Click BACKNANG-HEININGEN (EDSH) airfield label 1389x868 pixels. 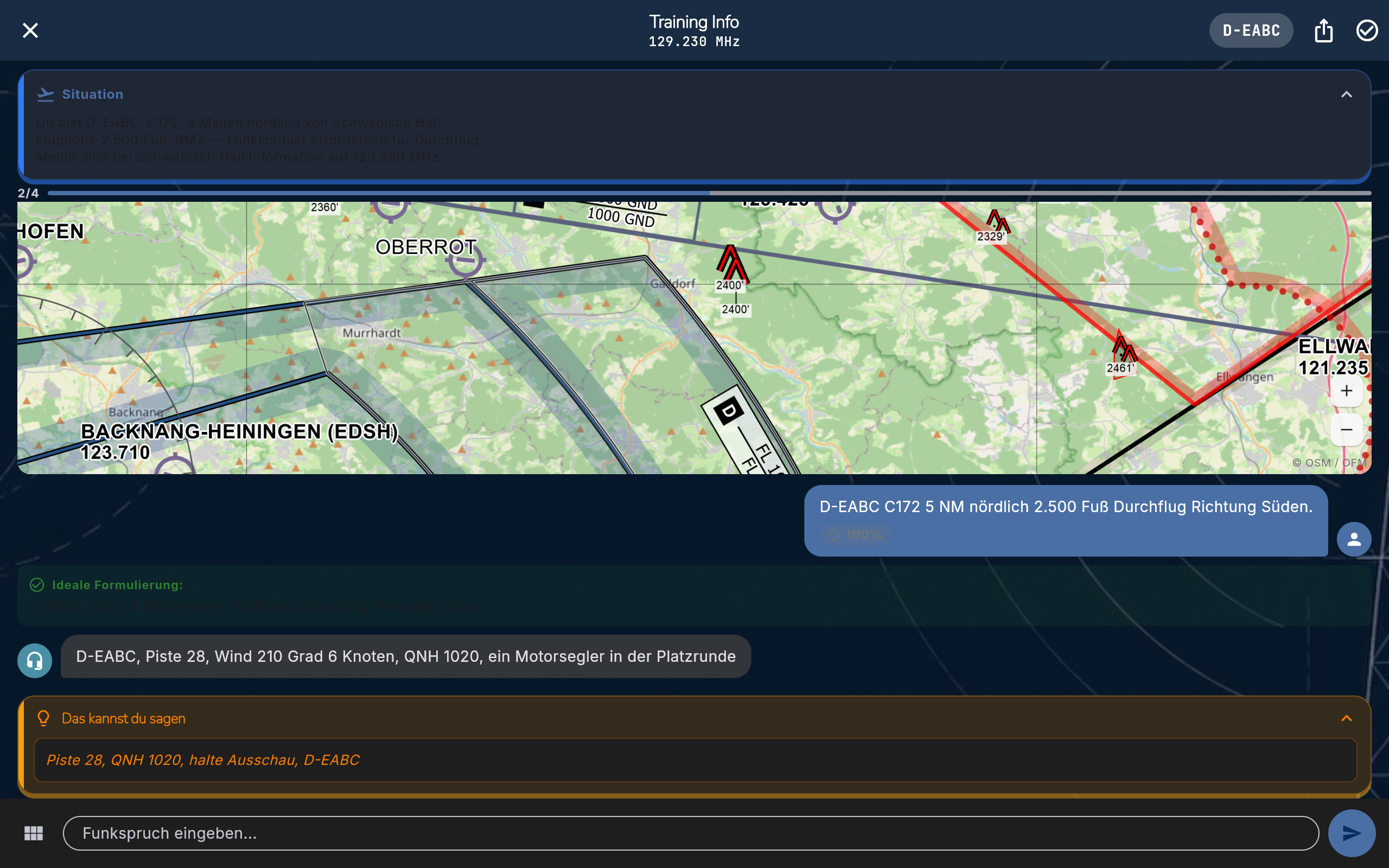pyautogui.click(x=239, y=431)
